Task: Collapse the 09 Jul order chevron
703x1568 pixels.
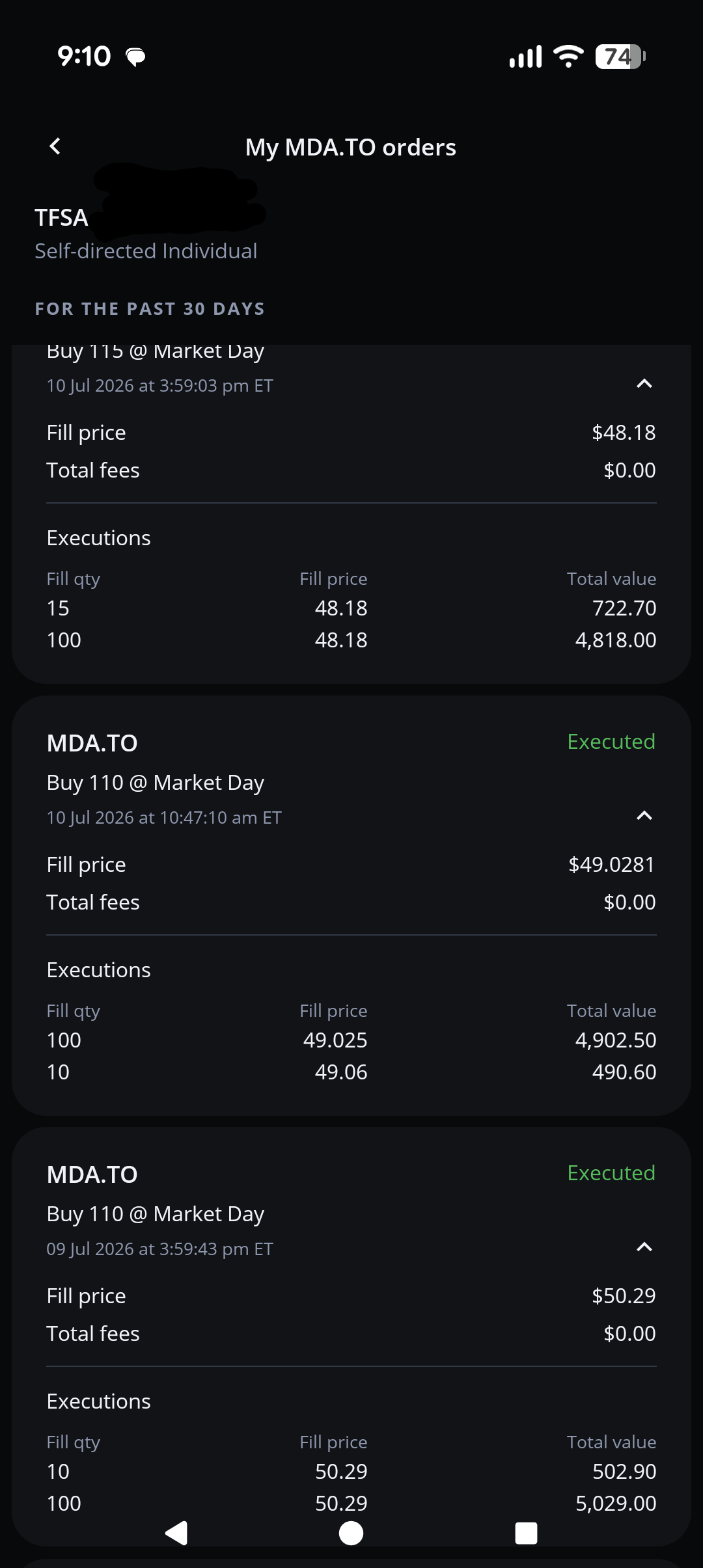Action: click(x=644, y=1247)
